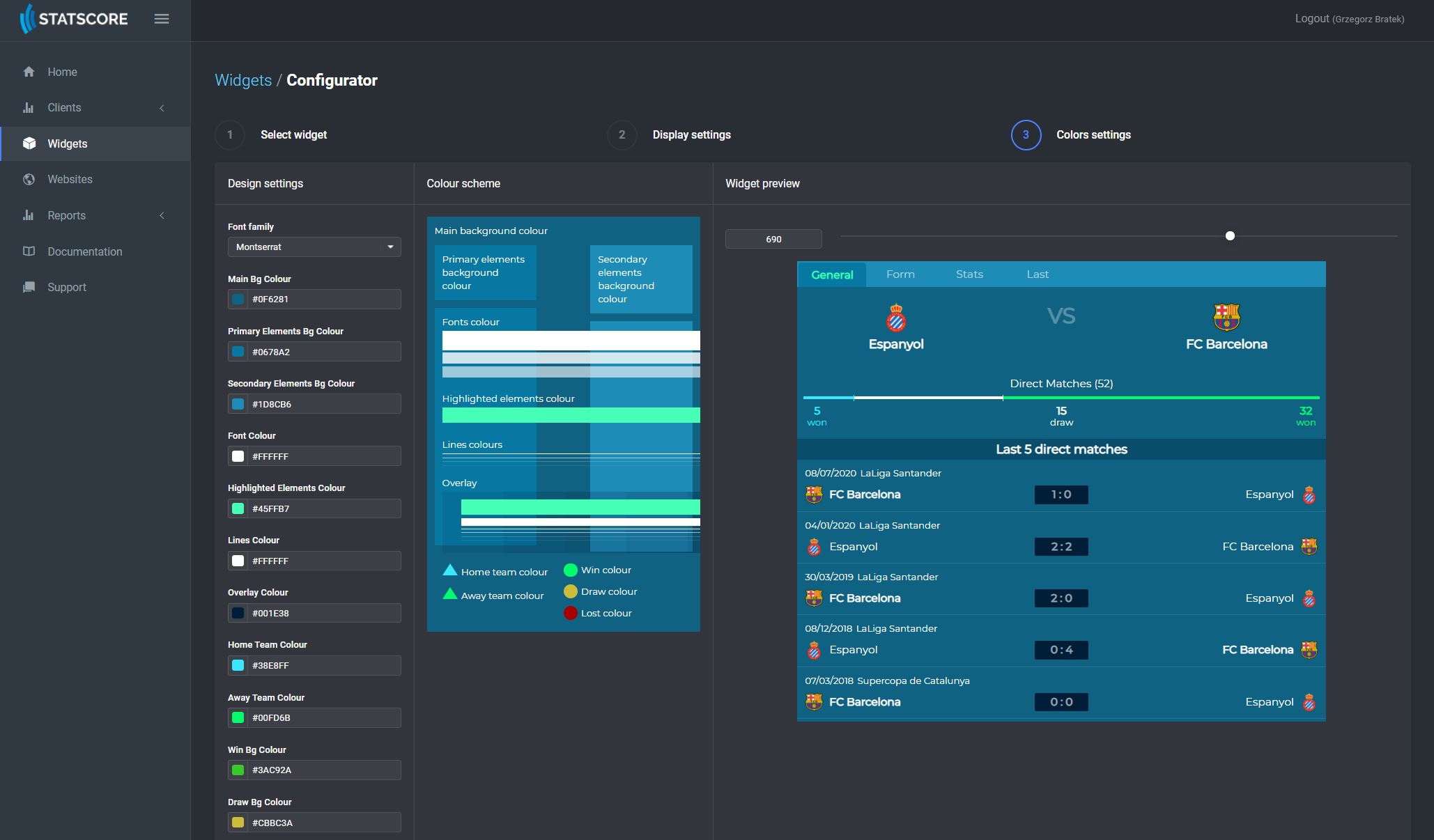1434x840 pixels.
Task: Click the Direct Matches (52) label
Action: click(x=1061, y=384)
